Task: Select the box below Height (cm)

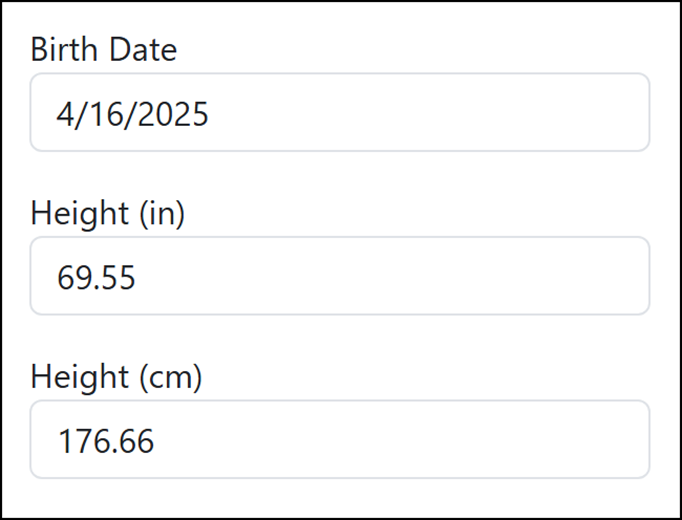Action: [340, 439]
